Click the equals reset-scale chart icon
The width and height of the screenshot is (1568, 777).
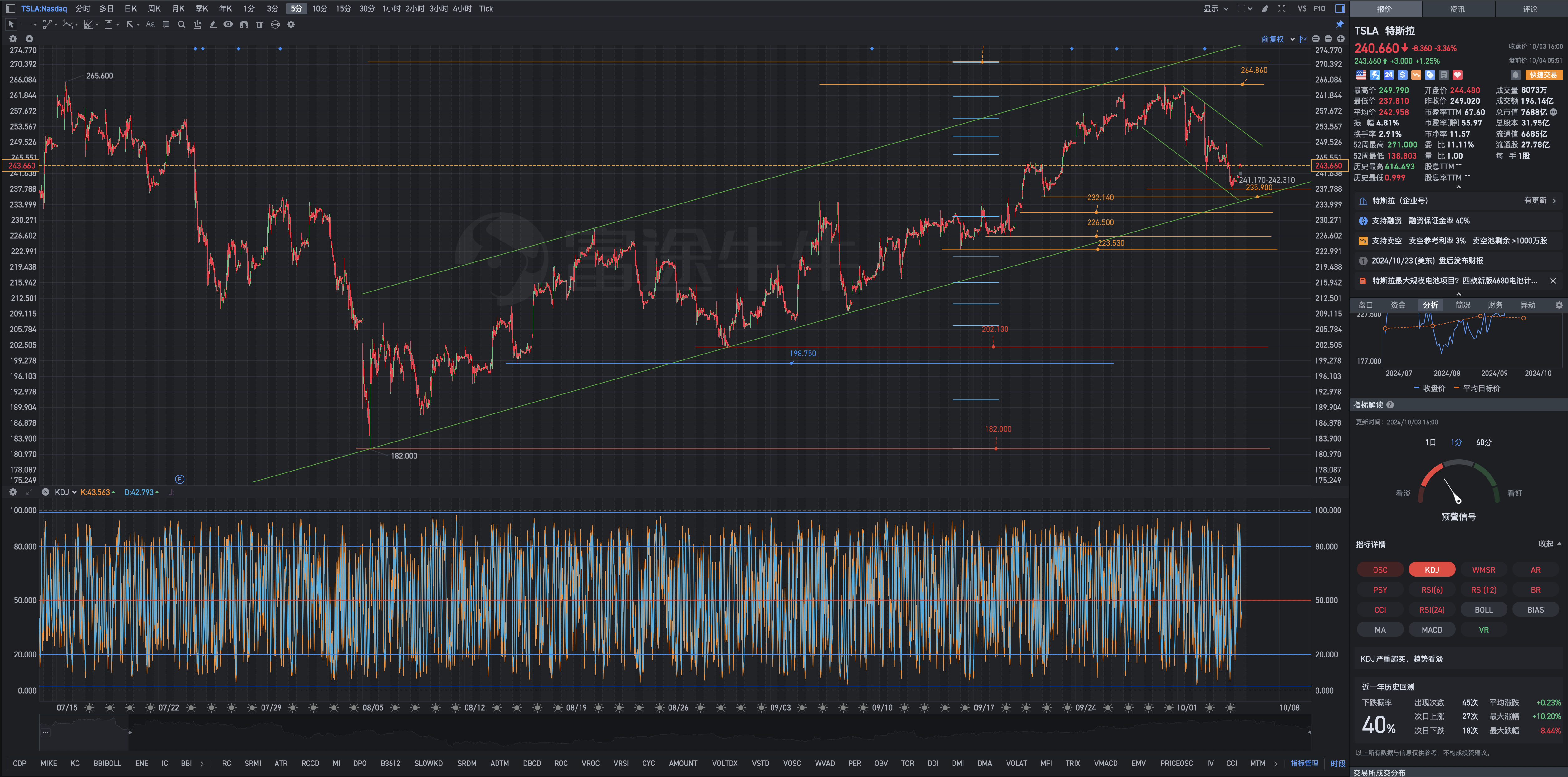pos(1316,39)
